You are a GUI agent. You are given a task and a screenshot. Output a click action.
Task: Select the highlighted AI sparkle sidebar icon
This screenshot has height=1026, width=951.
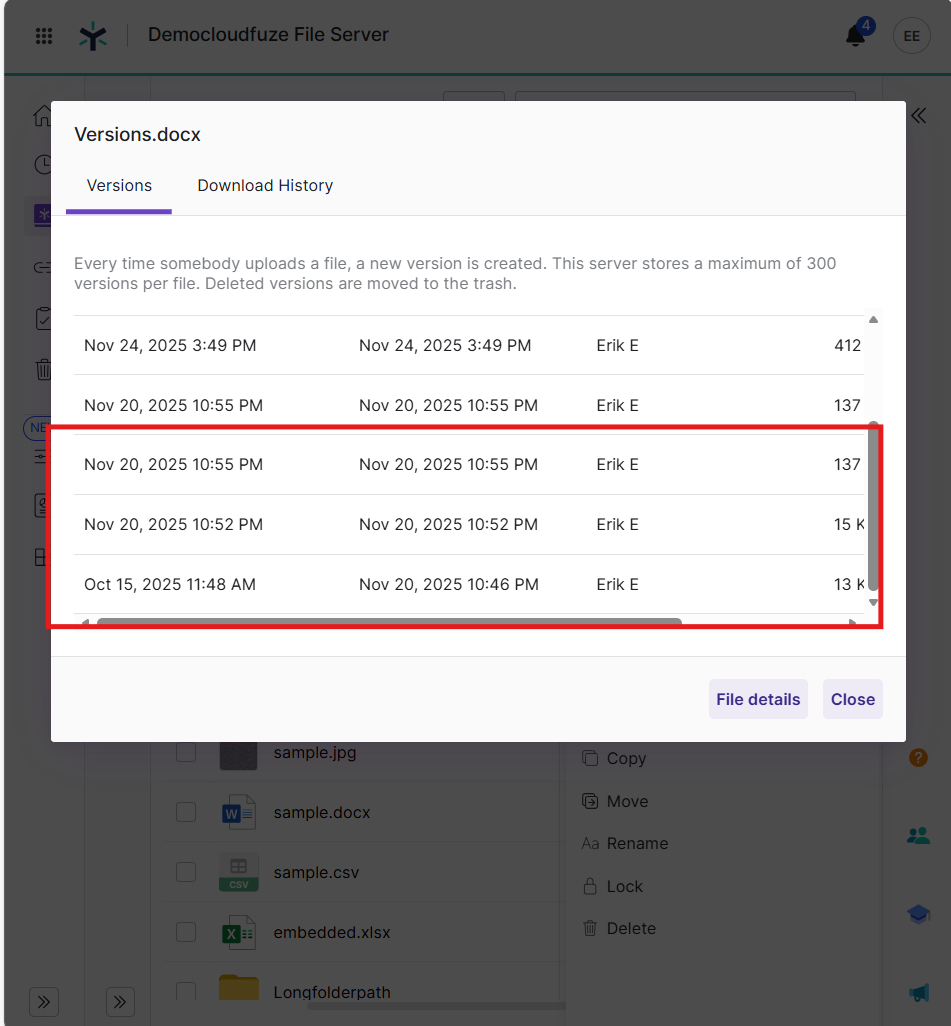44,214
